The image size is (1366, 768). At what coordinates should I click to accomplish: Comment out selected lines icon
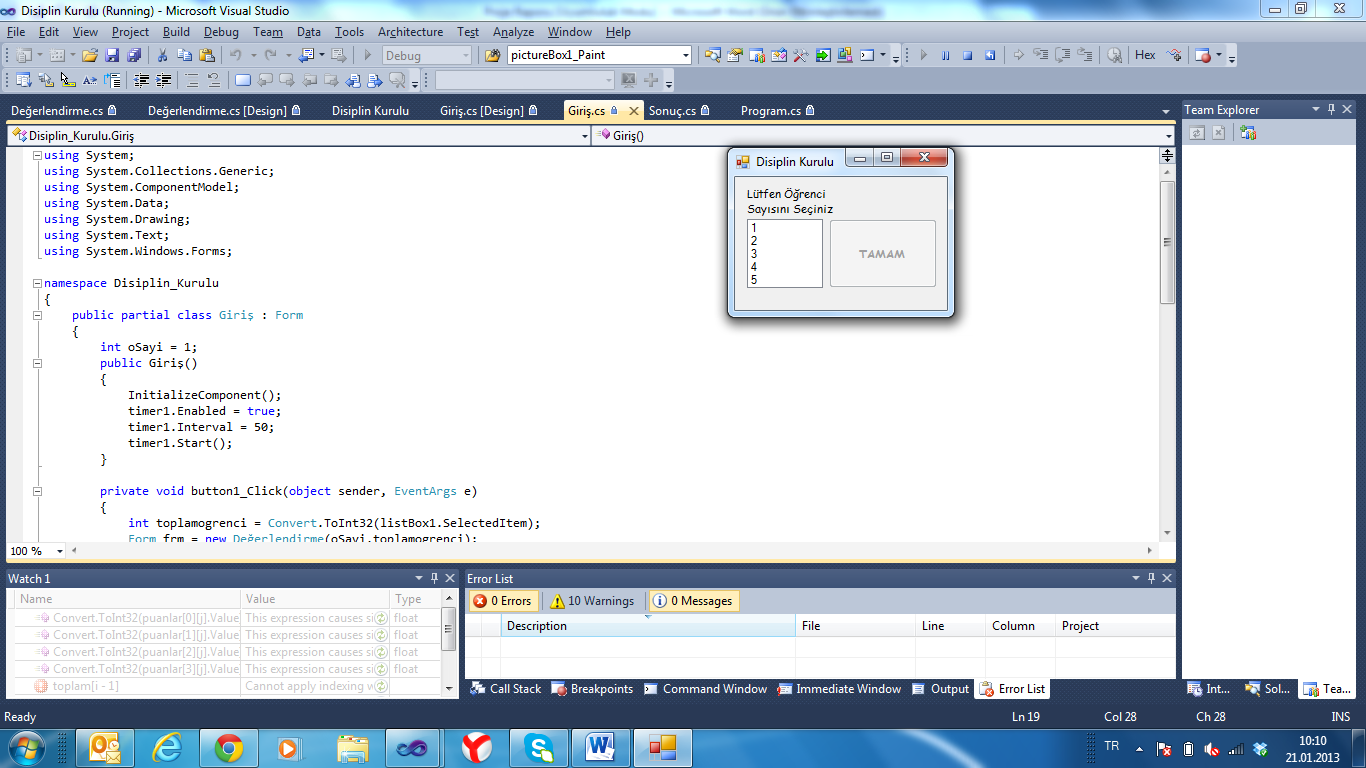pyautogui.click(x=192, y=80)
